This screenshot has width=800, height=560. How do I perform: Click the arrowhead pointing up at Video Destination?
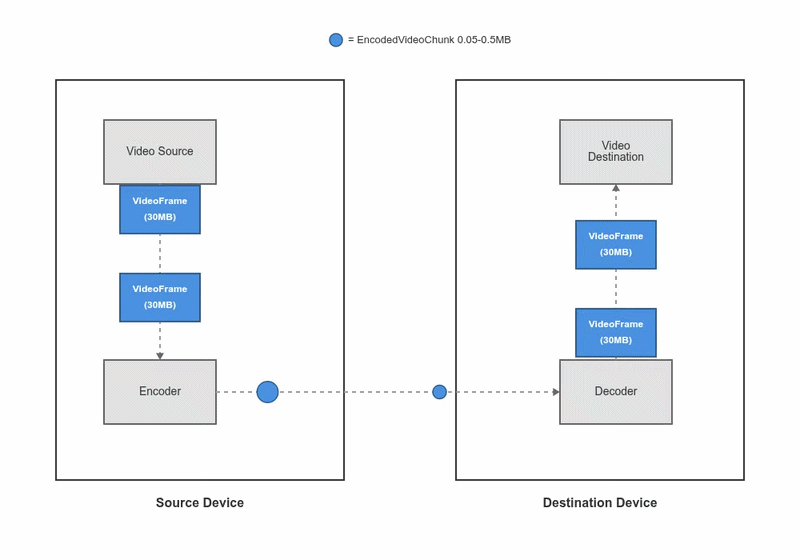click(616, 188)
